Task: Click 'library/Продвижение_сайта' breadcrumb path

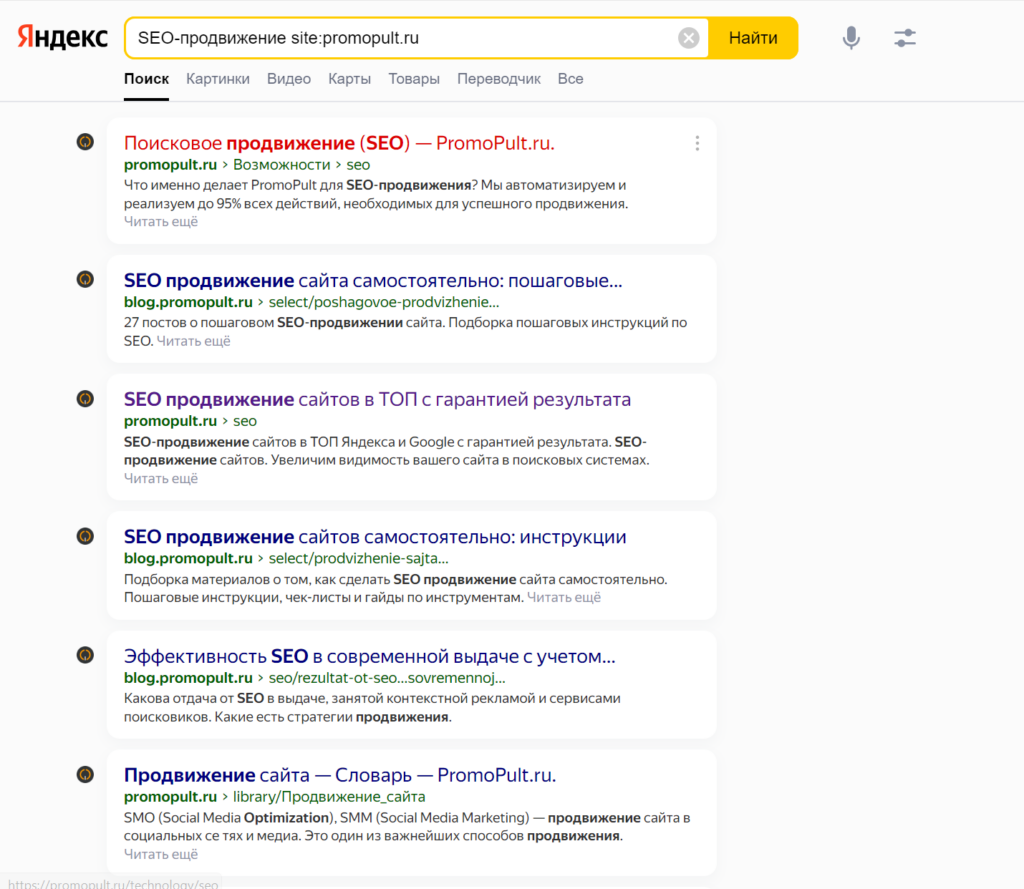Action: pos(329,797)
